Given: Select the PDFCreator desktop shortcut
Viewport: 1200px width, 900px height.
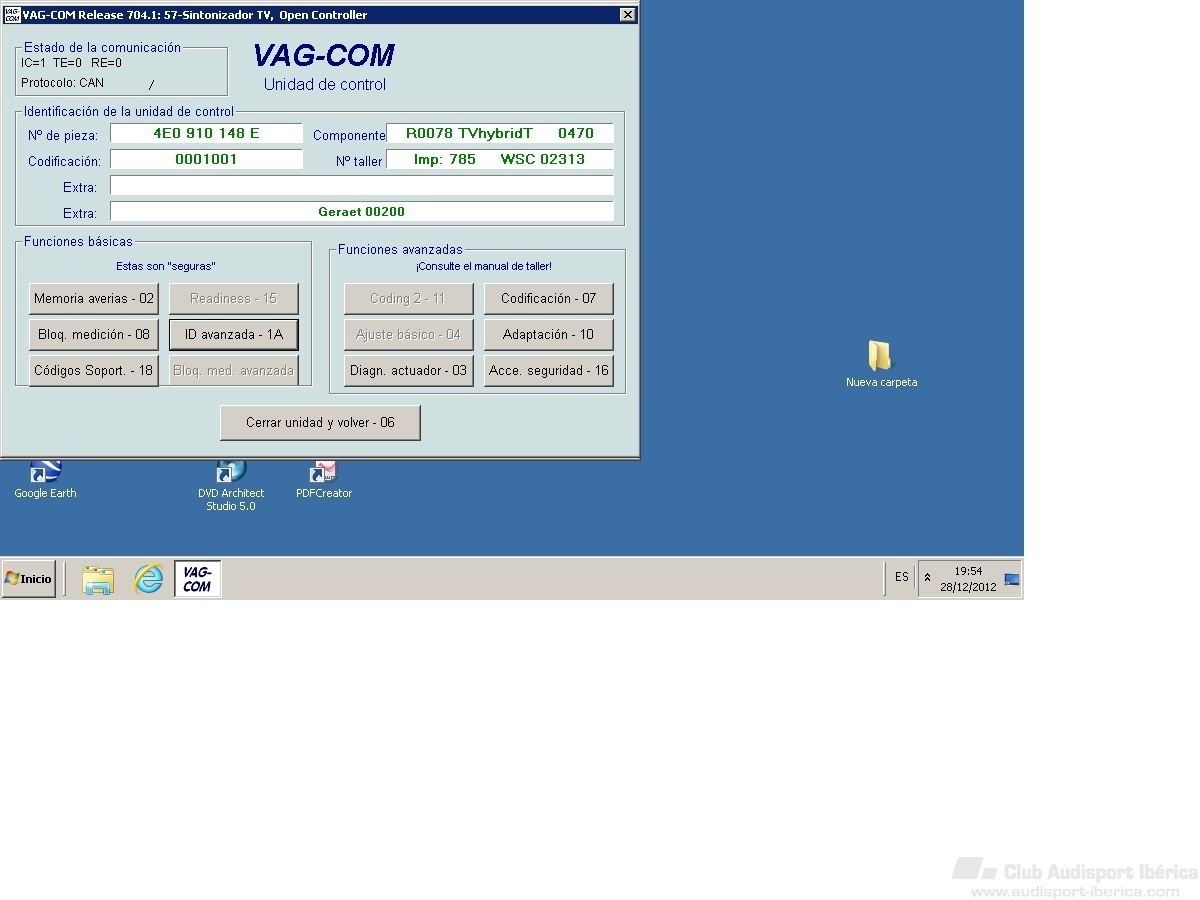Looking at the screenshot, I should [324, 474].
